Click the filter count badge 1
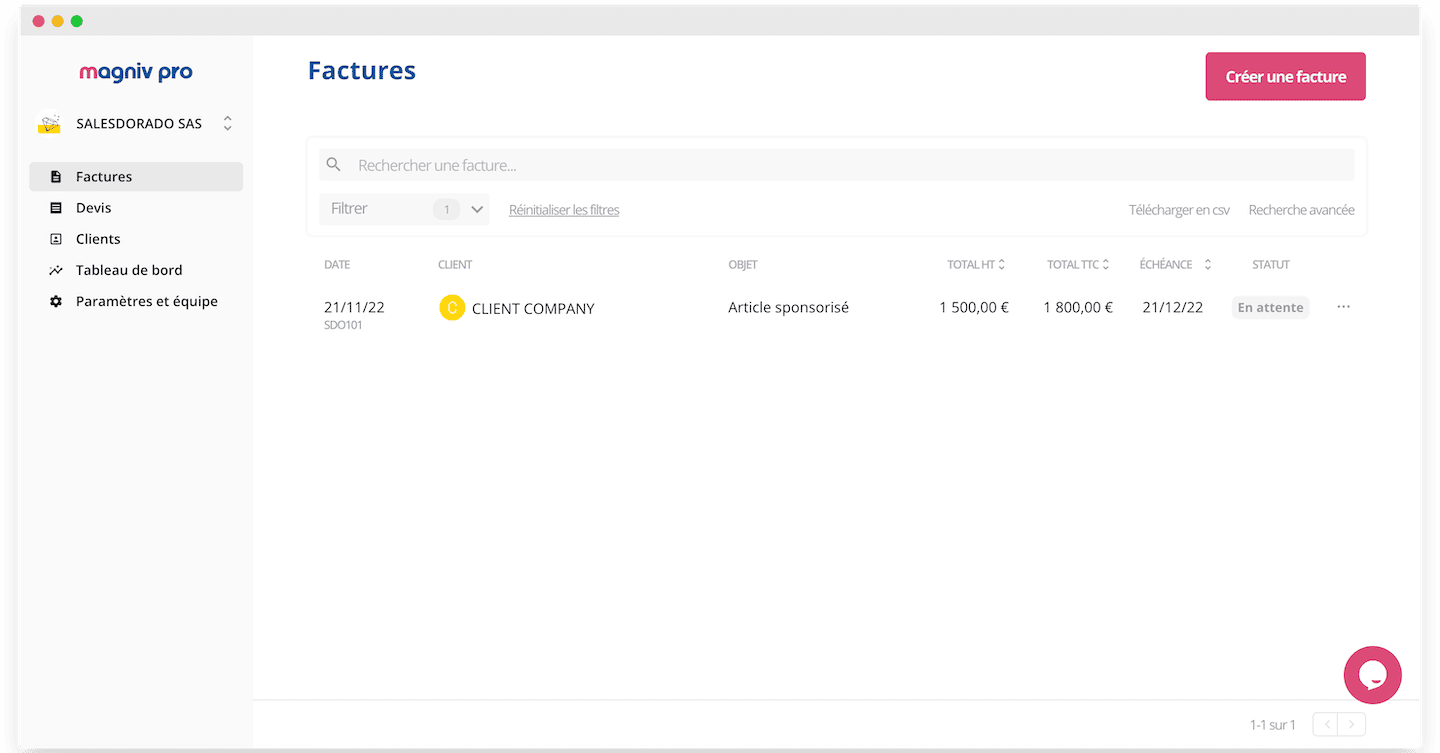This screenshot has height=753, width=1440. [x=447, y=209]
